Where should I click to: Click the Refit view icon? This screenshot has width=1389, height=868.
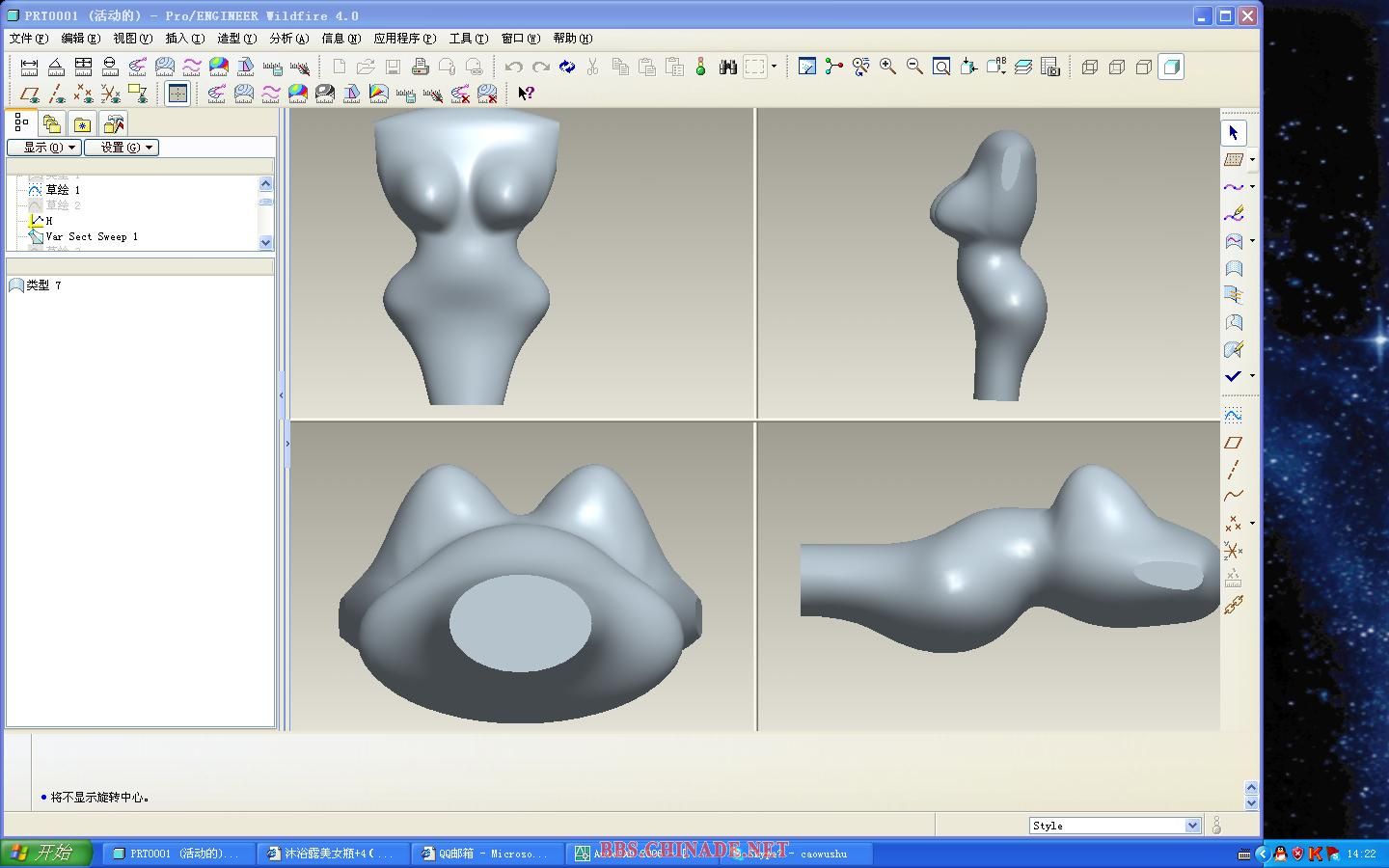pos(941,67)
